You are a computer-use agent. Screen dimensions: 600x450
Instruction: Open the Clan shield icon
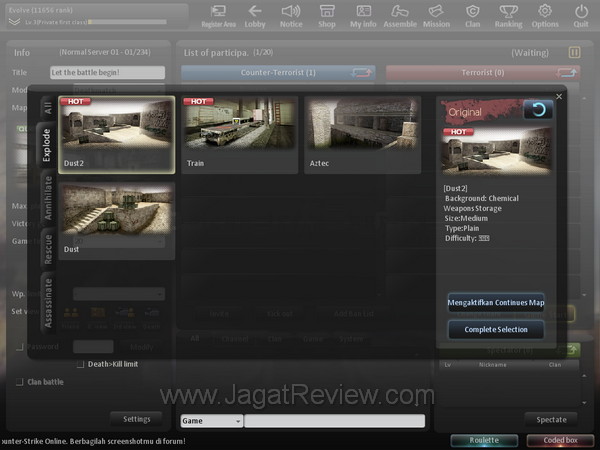click(x=473, y=16)
